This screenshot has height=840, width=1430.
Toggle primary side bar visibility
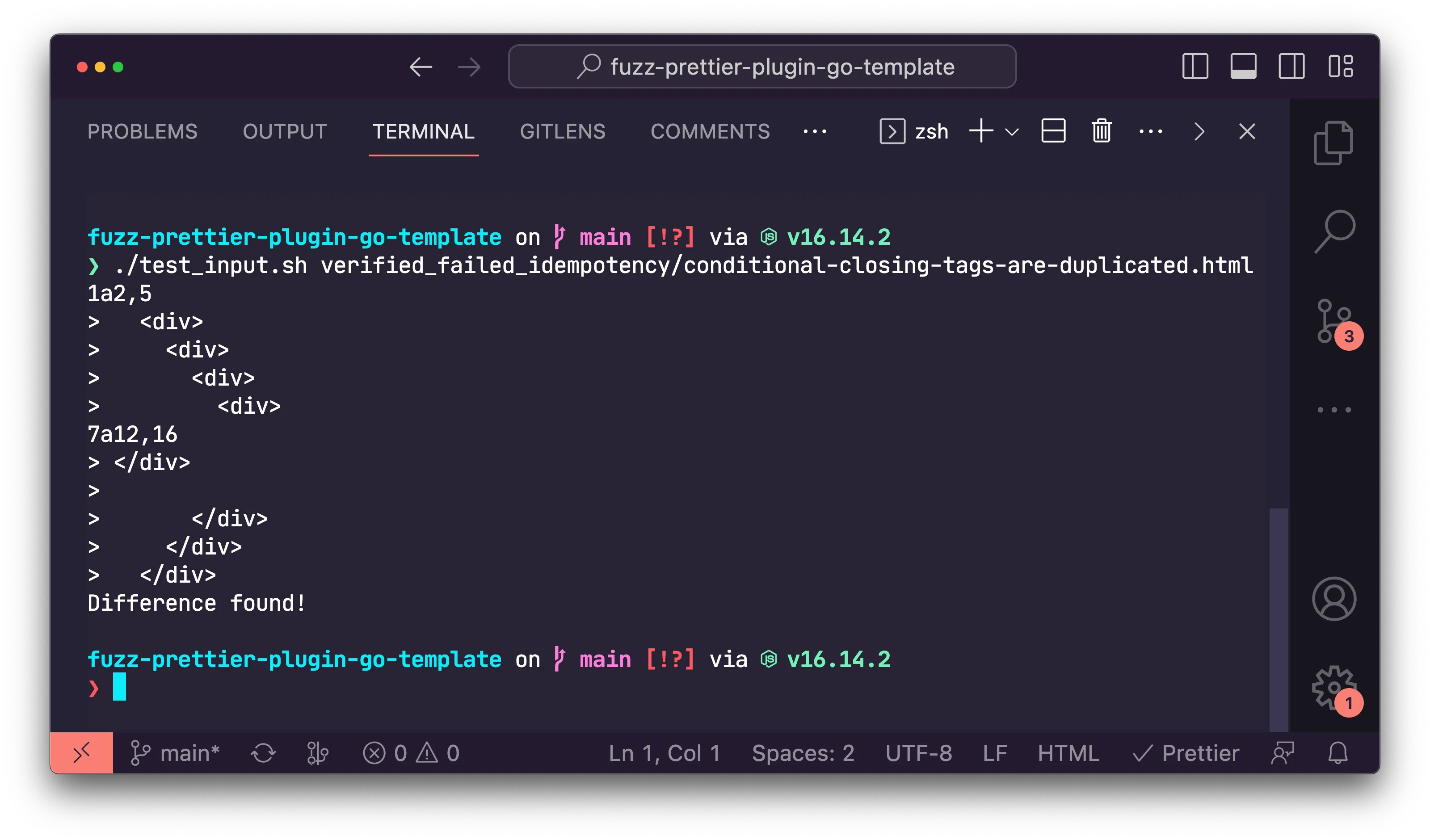1195,67
